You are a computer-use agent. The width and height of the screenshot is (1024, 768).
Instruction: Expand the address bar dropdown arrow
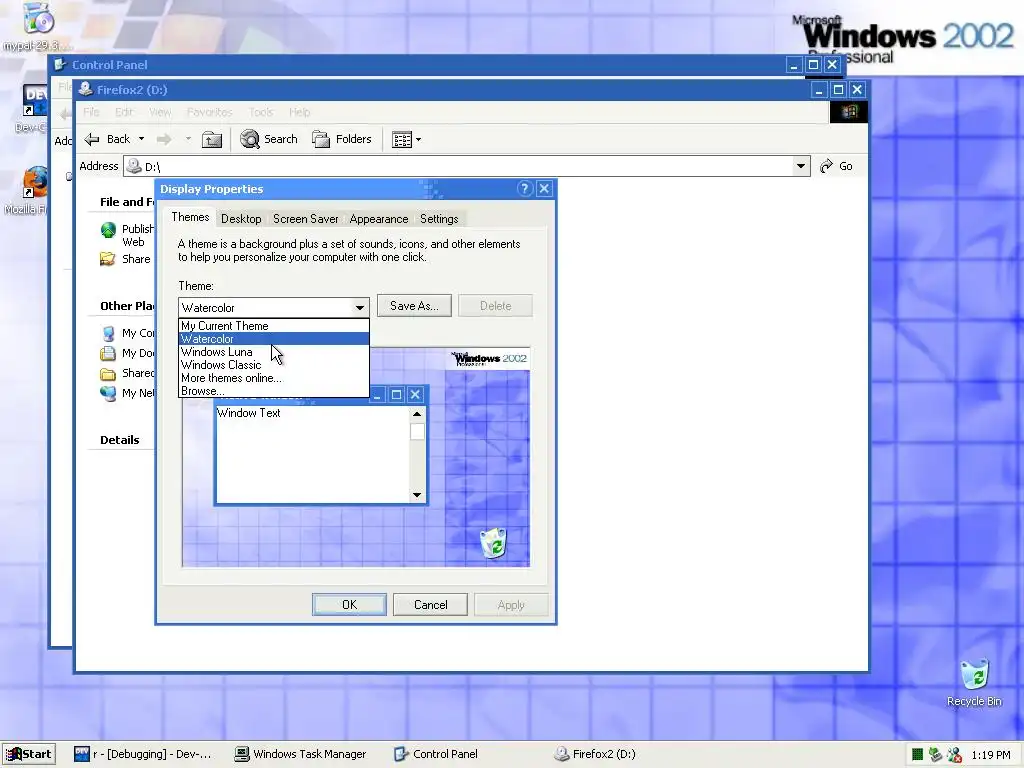[x=801, y=167]
